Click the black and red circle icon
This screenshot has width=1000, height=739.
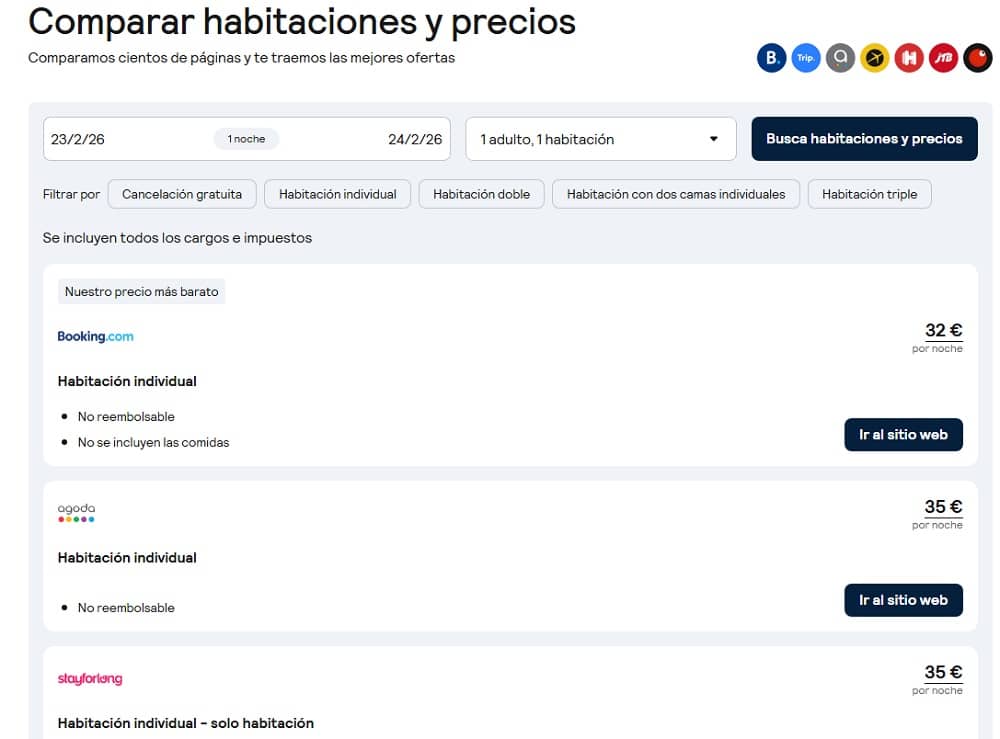pyautogui.click(x=978, y=58)
